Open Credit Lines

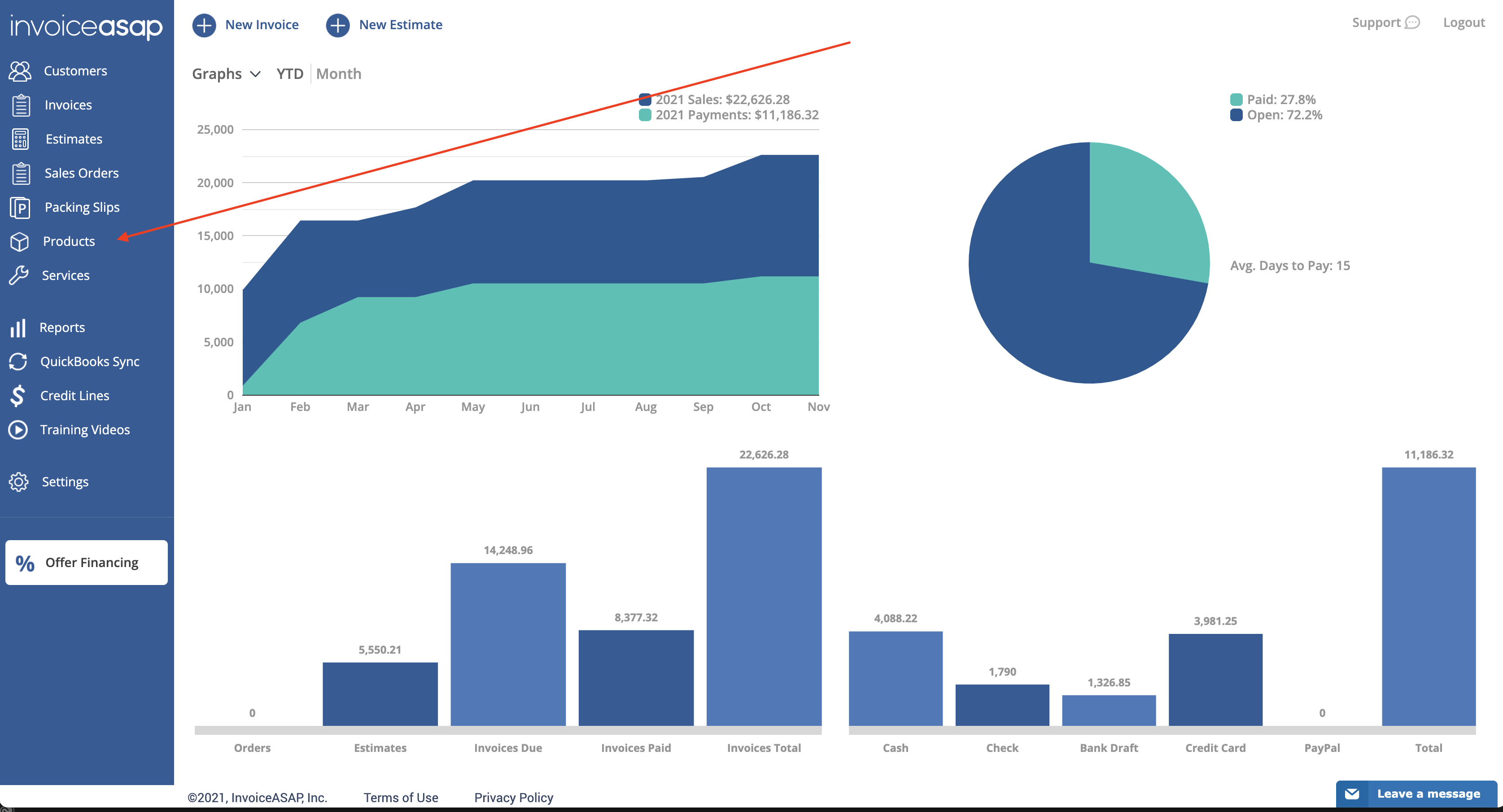74,396
